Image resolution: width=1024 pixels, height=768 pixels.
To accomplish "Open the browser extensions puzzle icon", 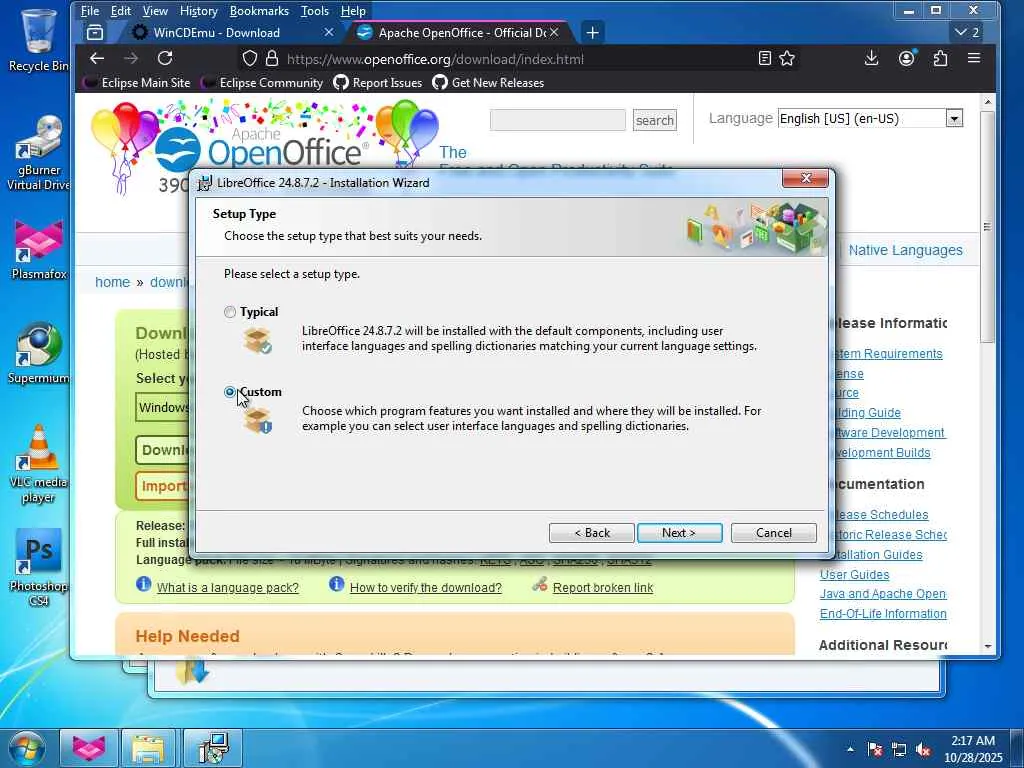I will tap(940, 59).
